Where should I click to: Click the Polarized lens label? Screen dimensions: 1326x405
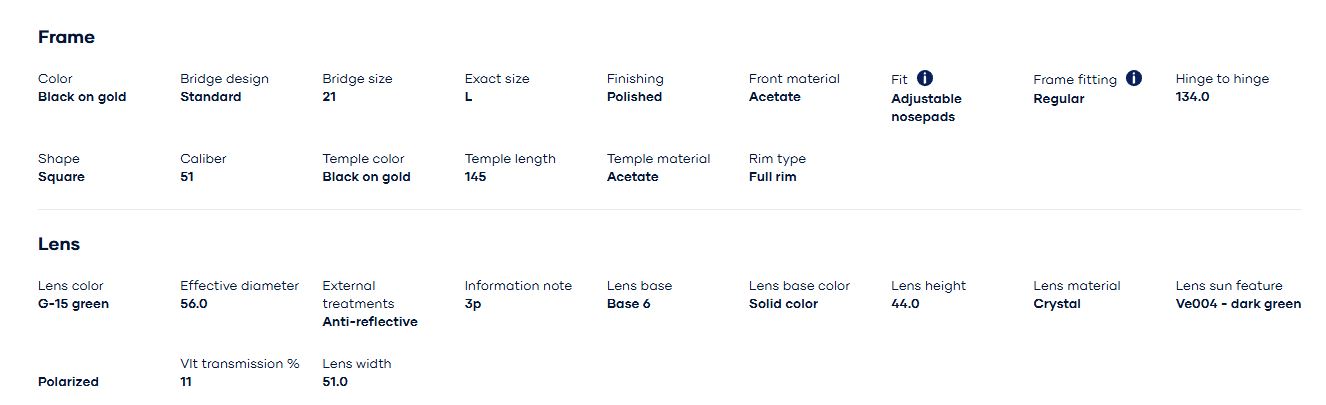(68, 382)
